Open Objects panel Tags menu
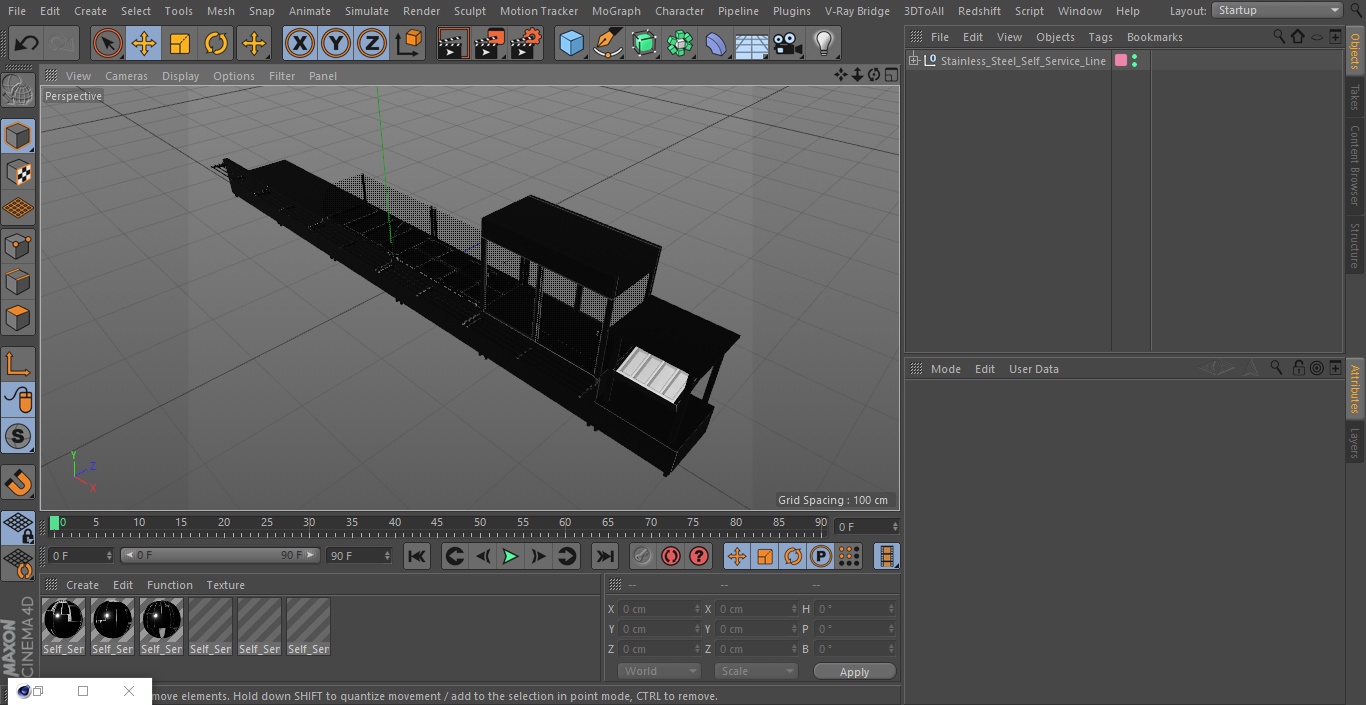Viewport: 1366px width, 705px height. tap(1100, 37)
